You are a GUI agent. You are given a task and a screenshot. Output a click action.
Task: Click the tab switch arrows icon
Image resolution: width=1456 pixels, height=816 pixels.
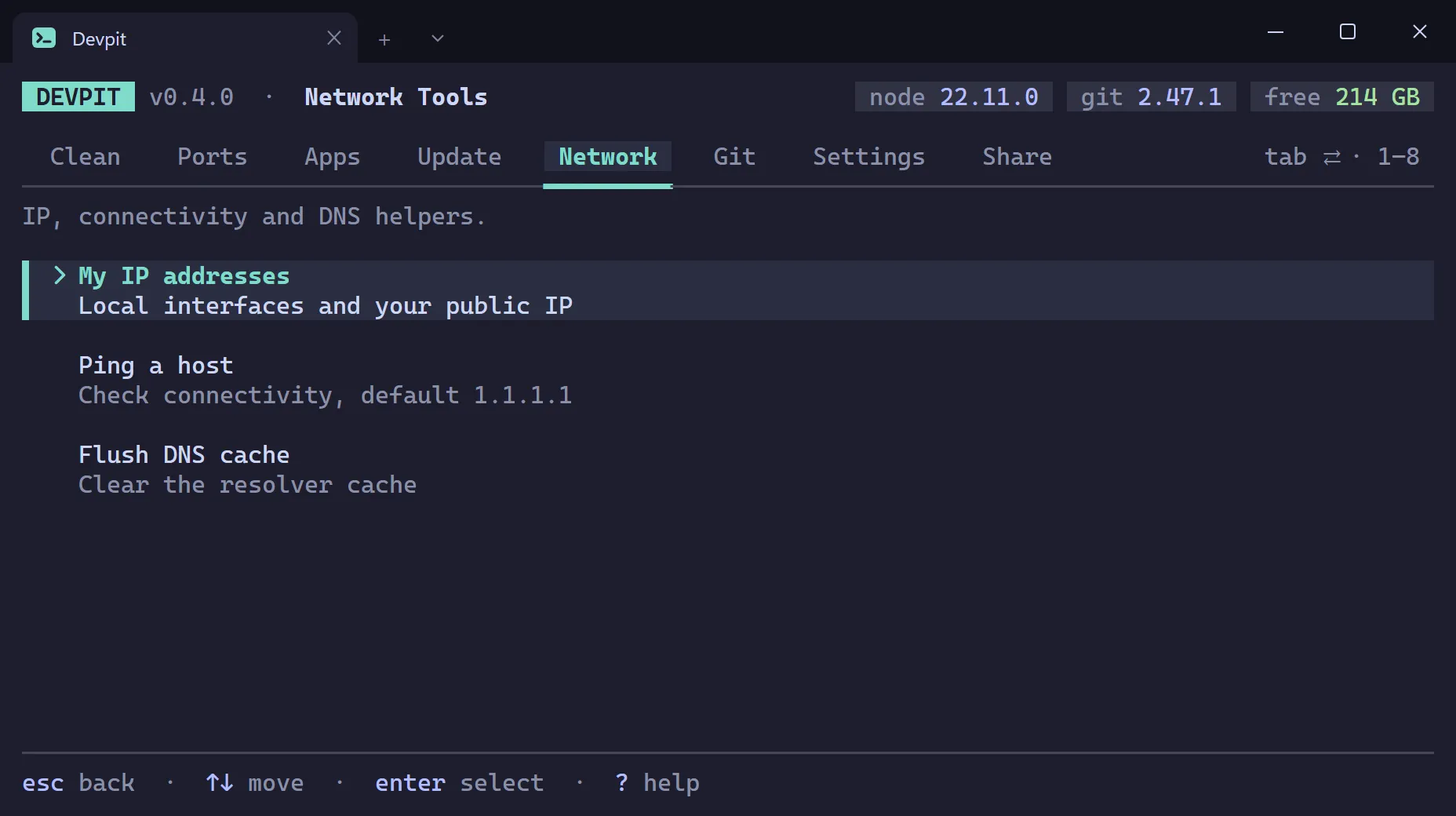(1332, 158)
